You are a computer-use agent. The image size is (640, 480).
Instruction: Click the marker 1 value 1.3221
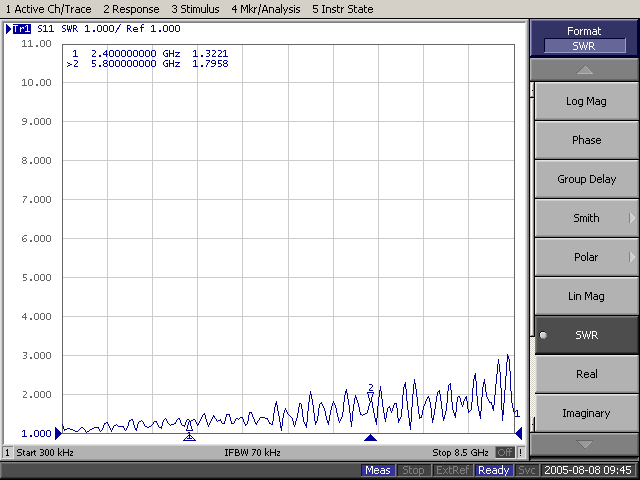point(210,53)
